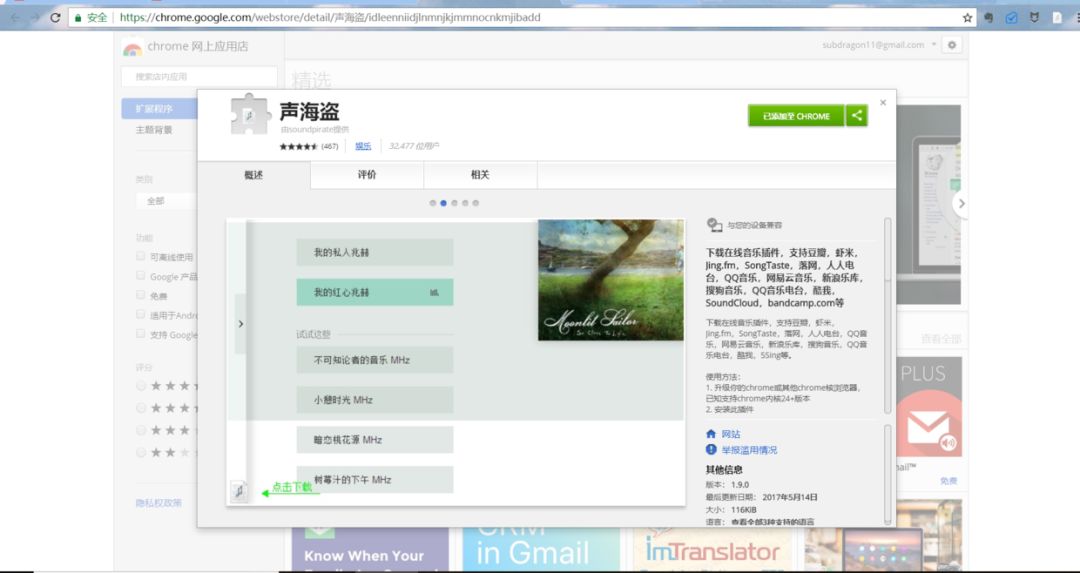The width and height of the screenshot is (1080, 573).
Task: Show the fourth screenshot via carousel dot
Action: click(465, 203)
